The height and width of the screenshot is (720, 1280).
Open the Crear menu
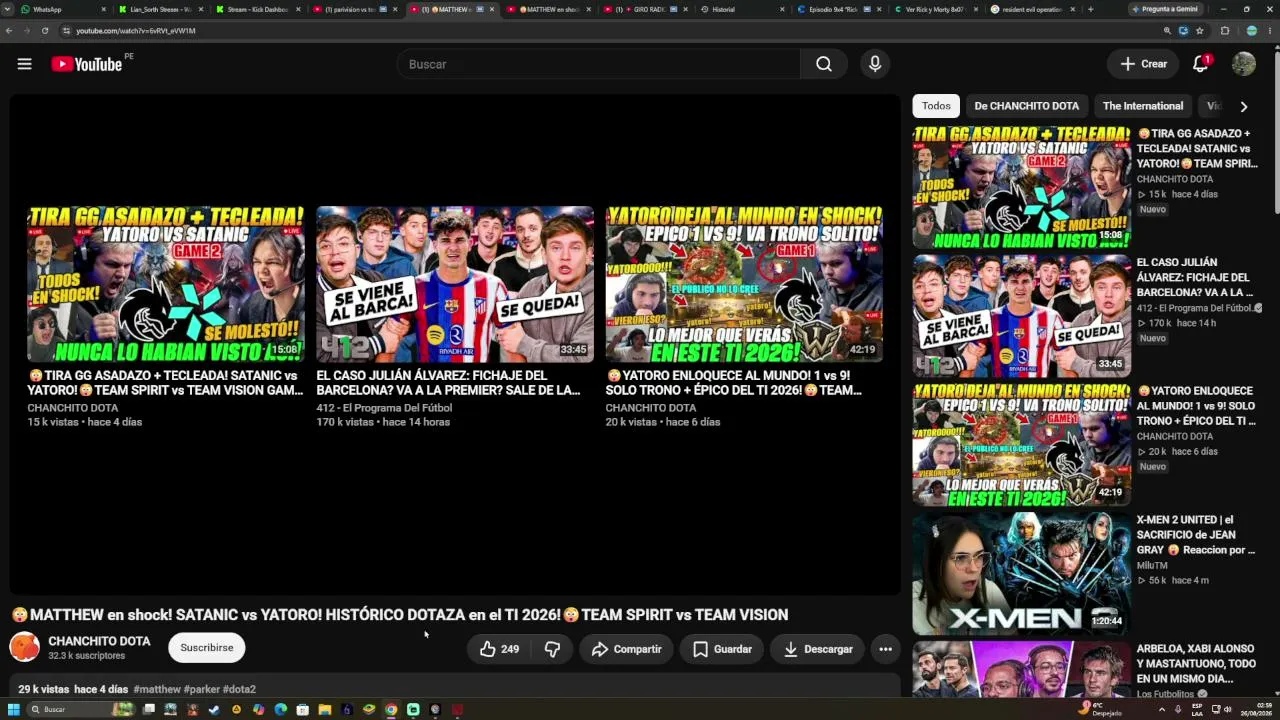tap(1143, 64)
